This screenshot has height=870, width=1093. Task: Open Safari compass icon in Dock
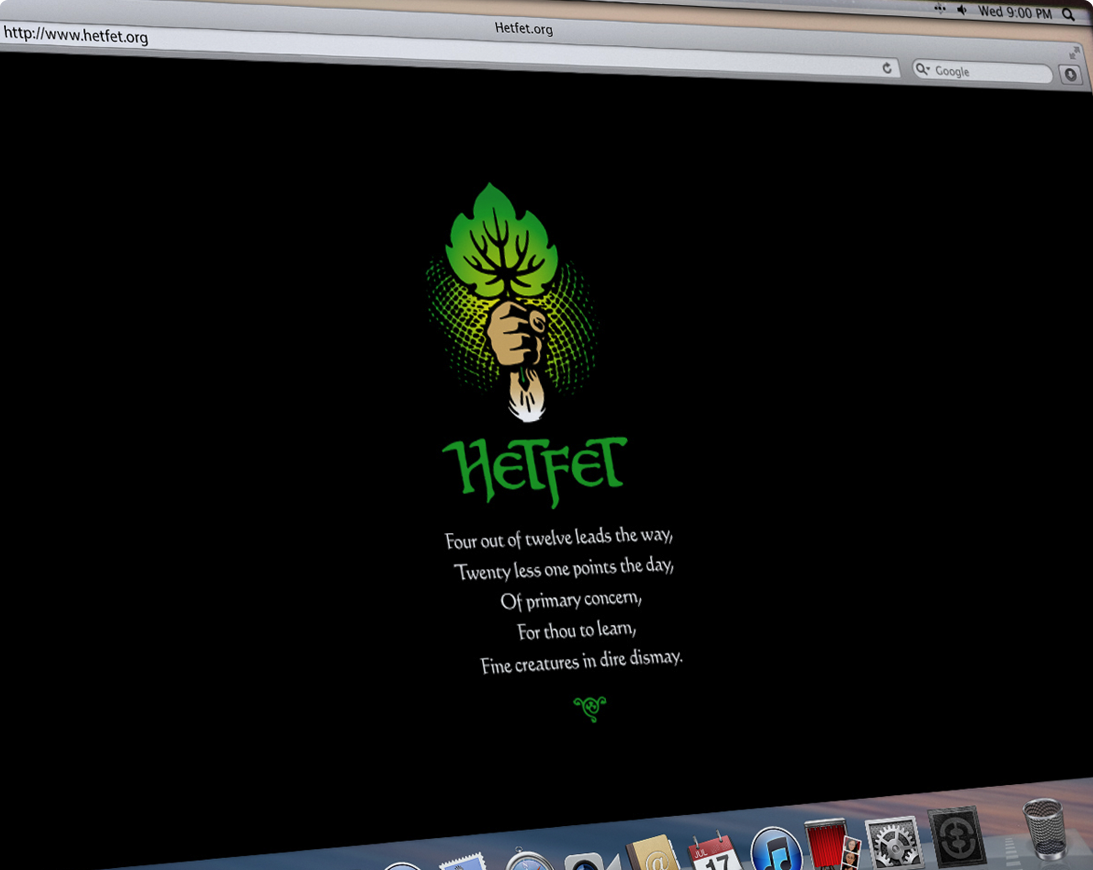click(530, 860)
